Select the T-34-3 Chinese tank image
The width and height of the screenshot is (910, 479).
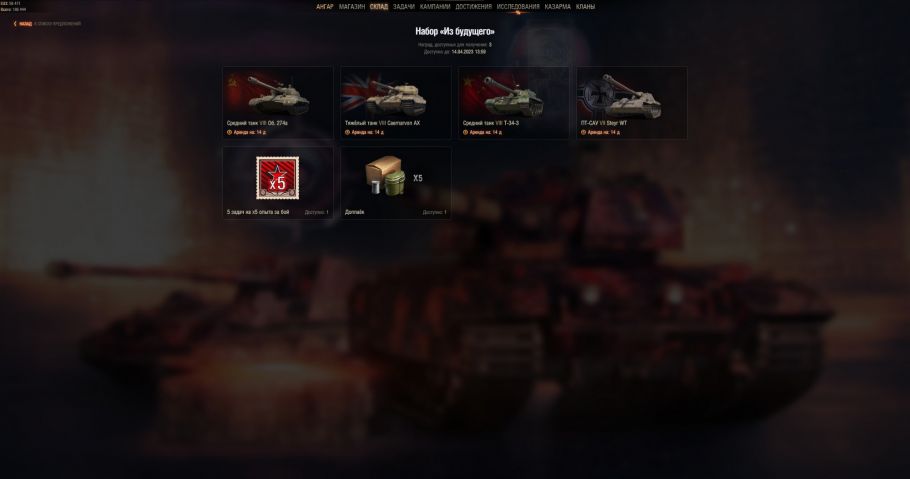coord(513,96)
